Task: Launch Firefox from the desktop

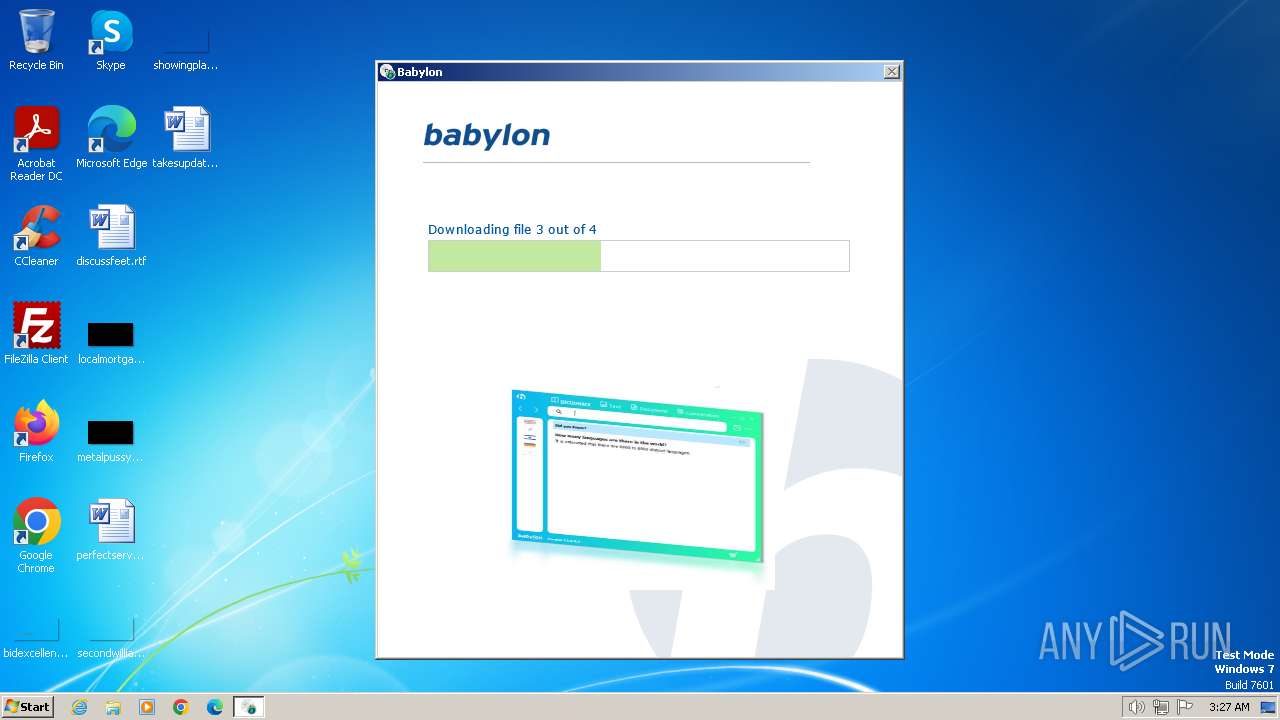Action: pos(36,432)
